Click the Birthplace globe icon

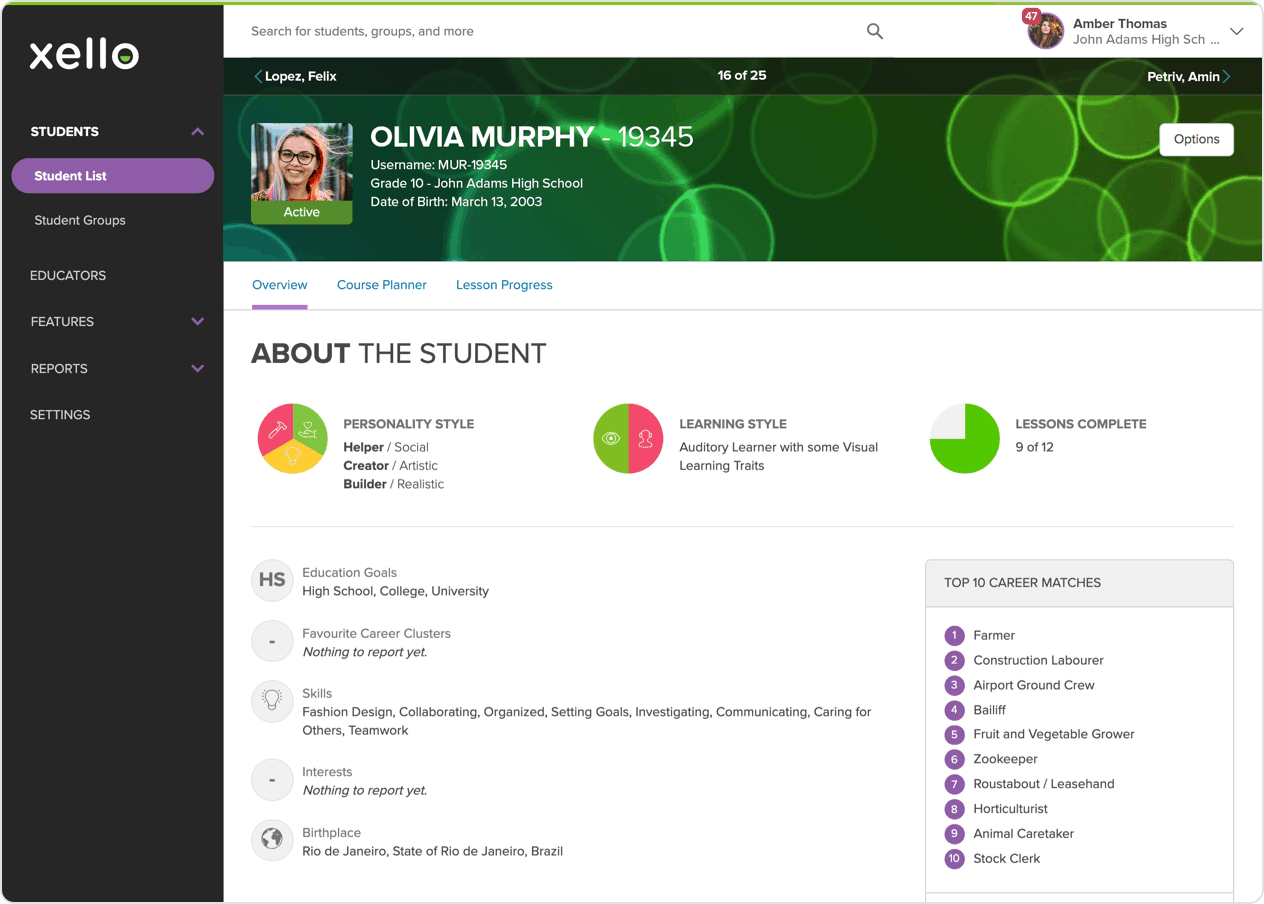(272, 840)
